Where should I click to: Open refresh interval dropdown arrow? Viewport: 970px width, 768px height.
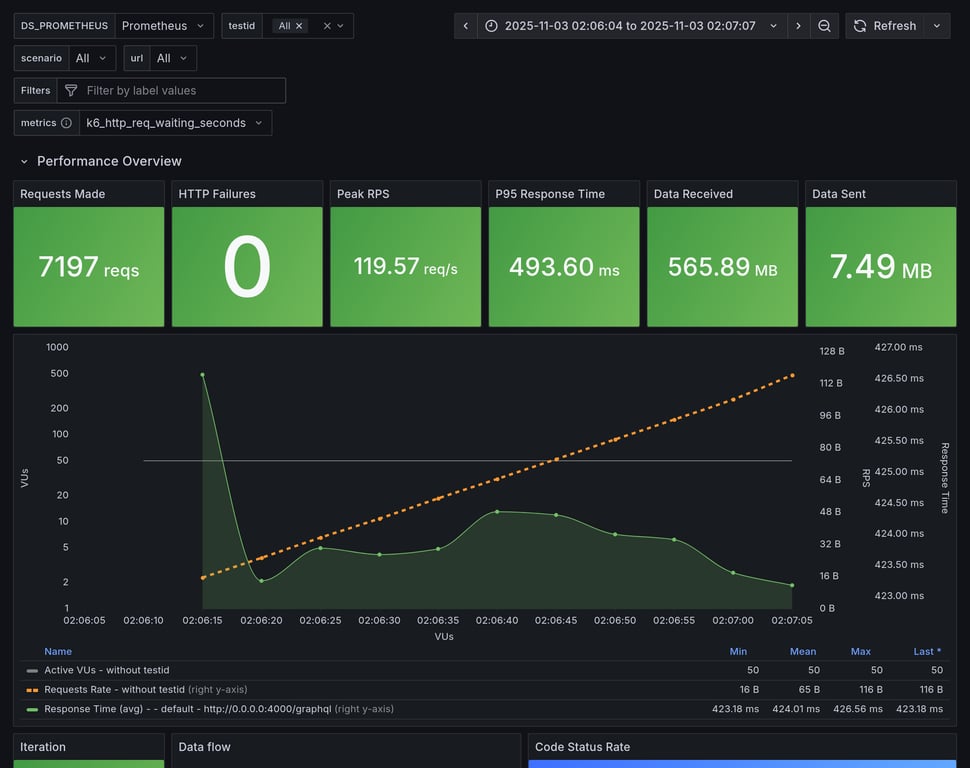coord(937,26)
